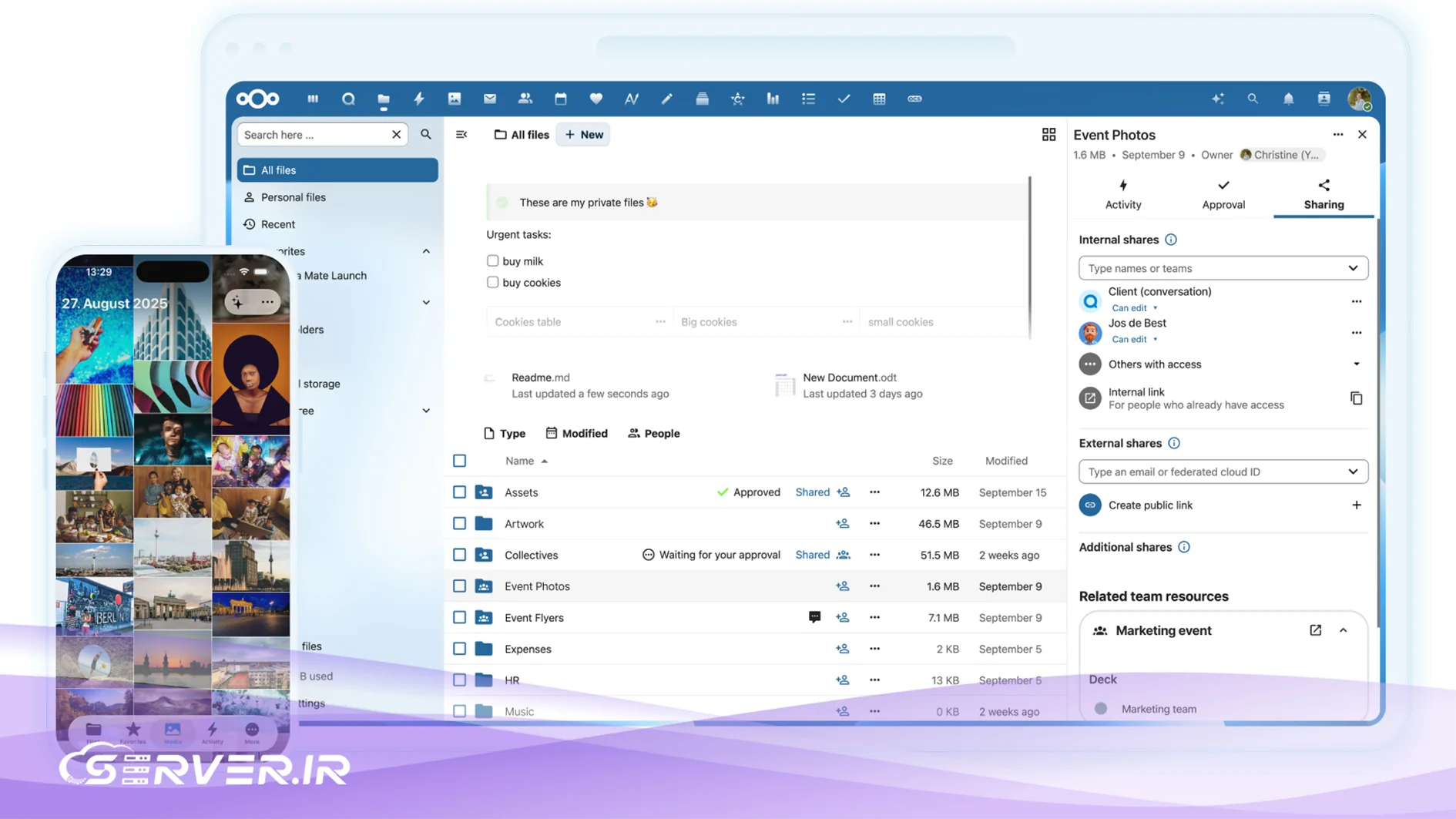
Task: Create public link
Action: coord(1223,505)
